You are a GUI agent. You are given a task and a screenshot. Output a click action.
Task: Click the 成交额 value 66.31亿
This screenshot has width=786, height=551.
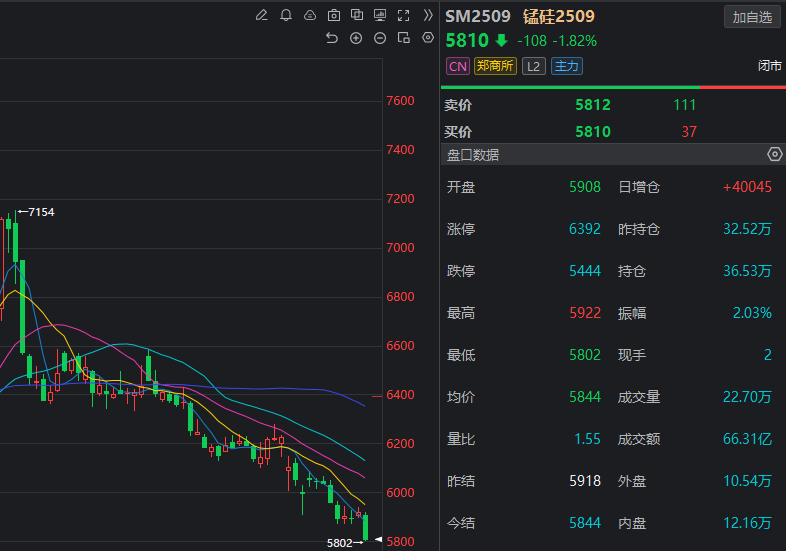tap(747, 439)
